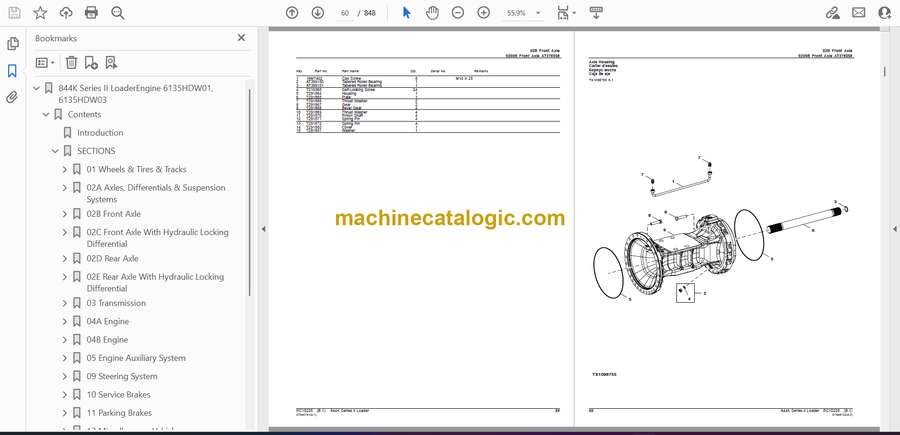Select the Contents bookmark label
Image resolution: width=900 pixels, height=435 pixels.
click(x=84, y=115)
